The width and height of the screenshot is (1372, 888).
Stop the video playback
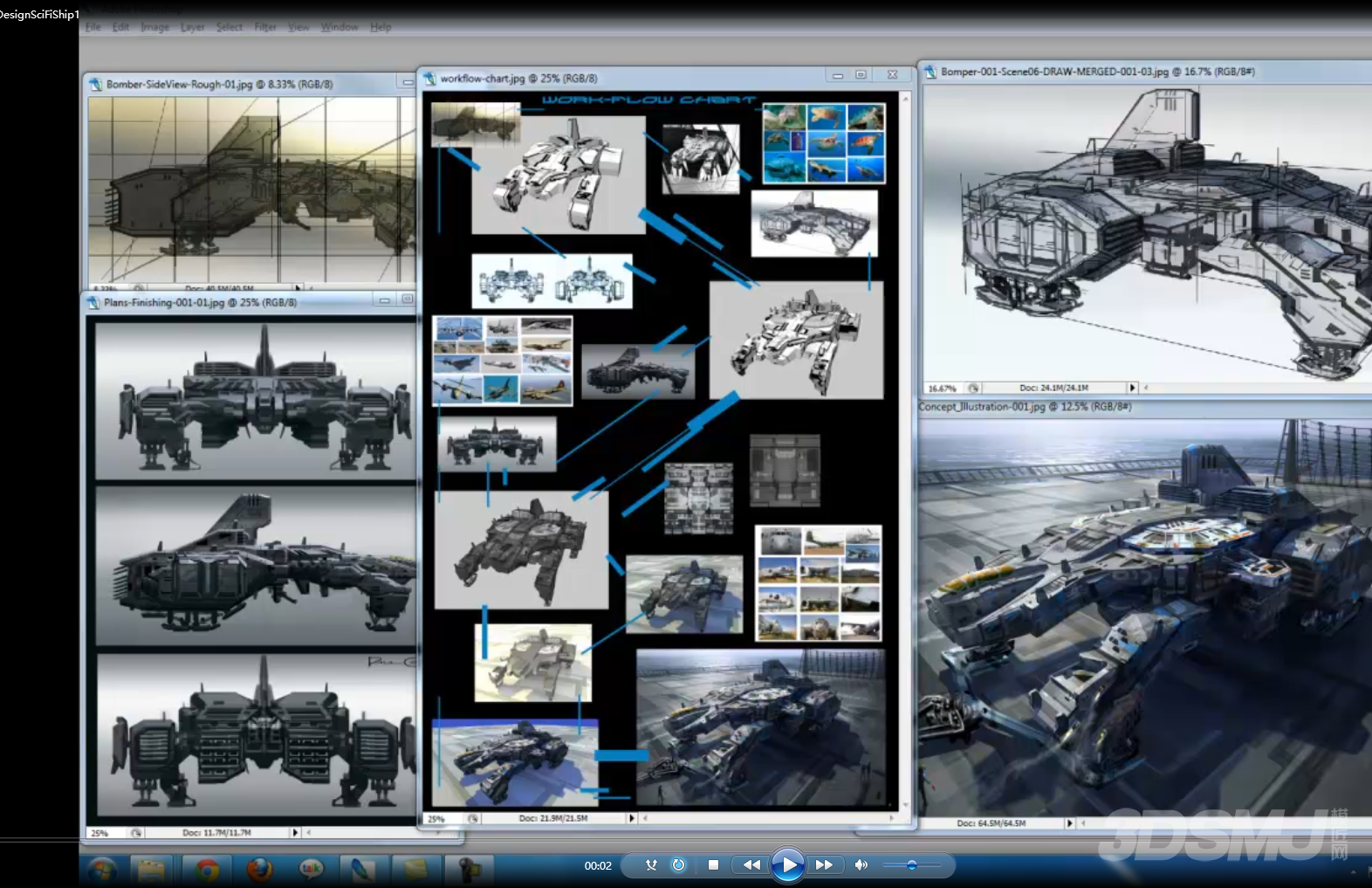(x=713, y=864)
